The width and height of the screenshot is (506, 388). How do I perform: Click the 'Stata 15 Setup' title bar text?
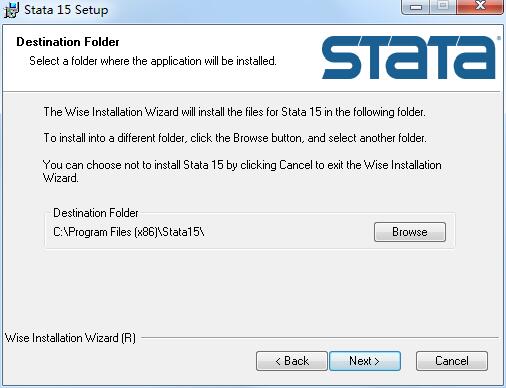click(x=66, y=10)
